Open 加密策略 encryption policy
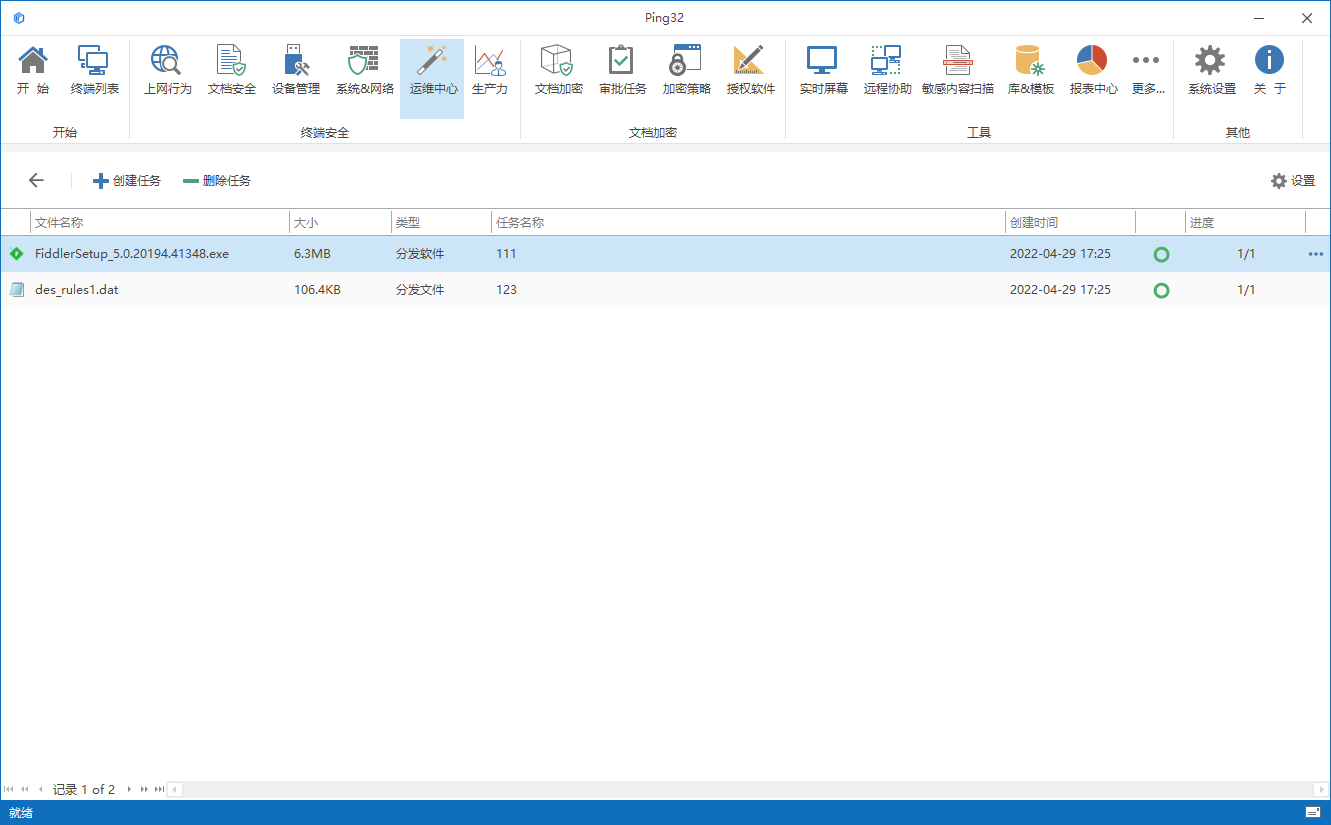This screenshot has width=1331, height=825. [686, 70]
